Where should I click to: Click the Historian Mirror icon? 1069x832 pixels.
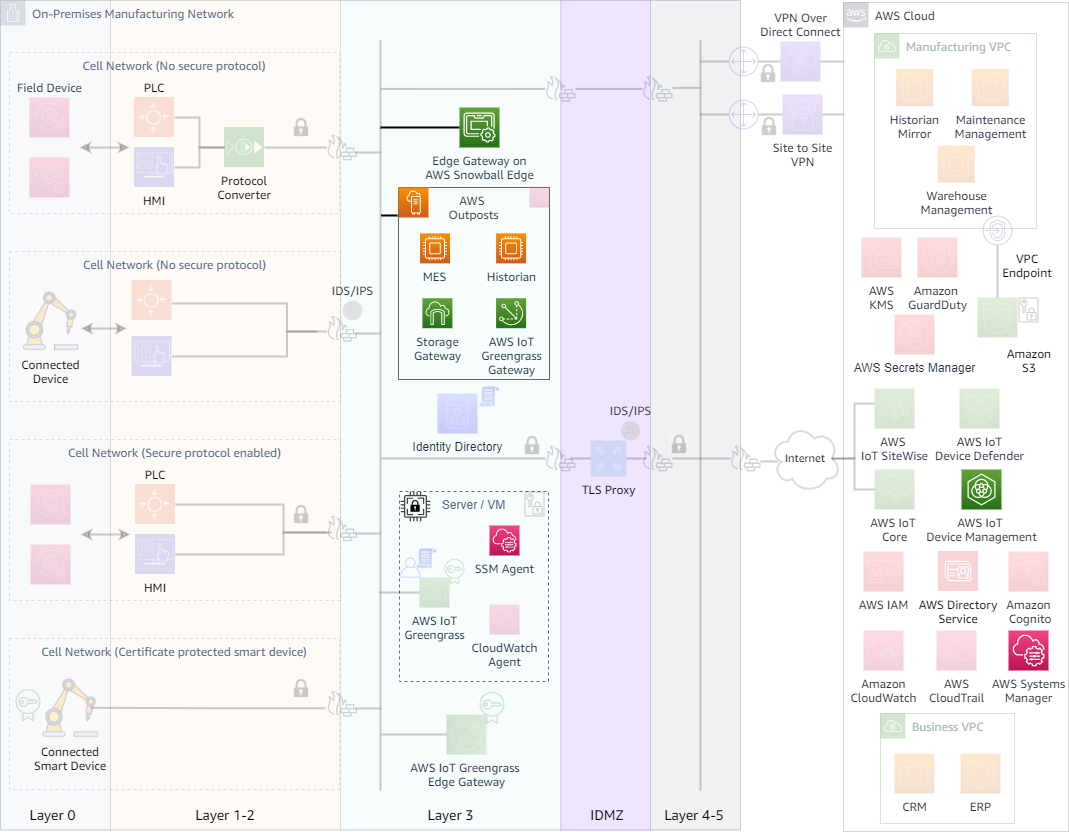(x=914, y=87)
